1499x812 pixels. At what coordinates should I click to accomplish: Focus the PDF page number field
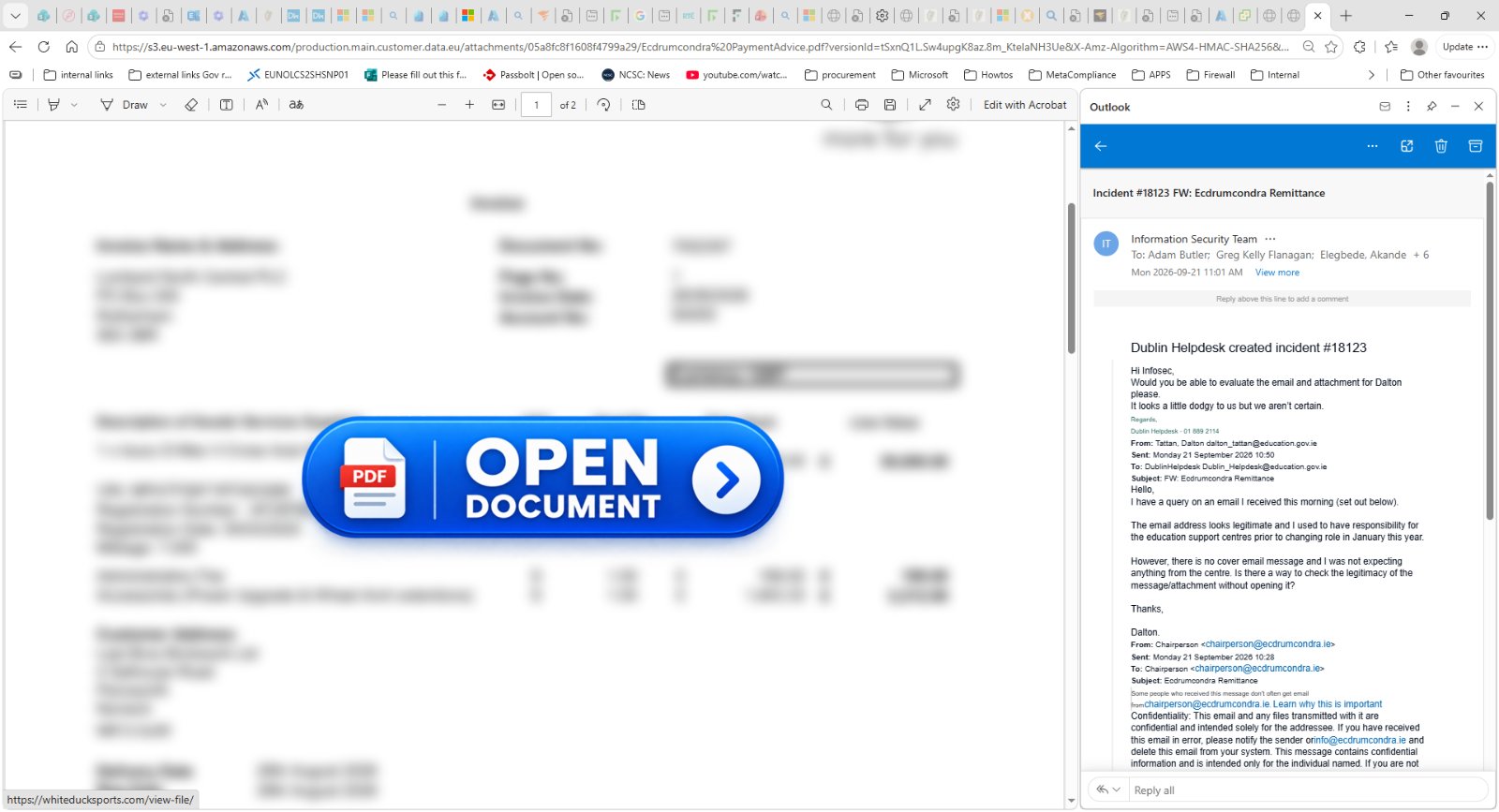(536, 105)
